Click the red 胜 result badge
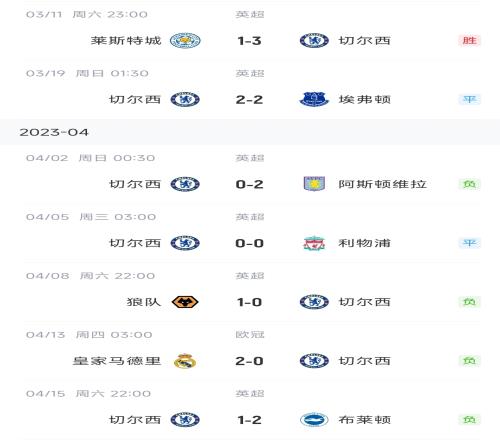The image size is (500, 440). point(469,41)
